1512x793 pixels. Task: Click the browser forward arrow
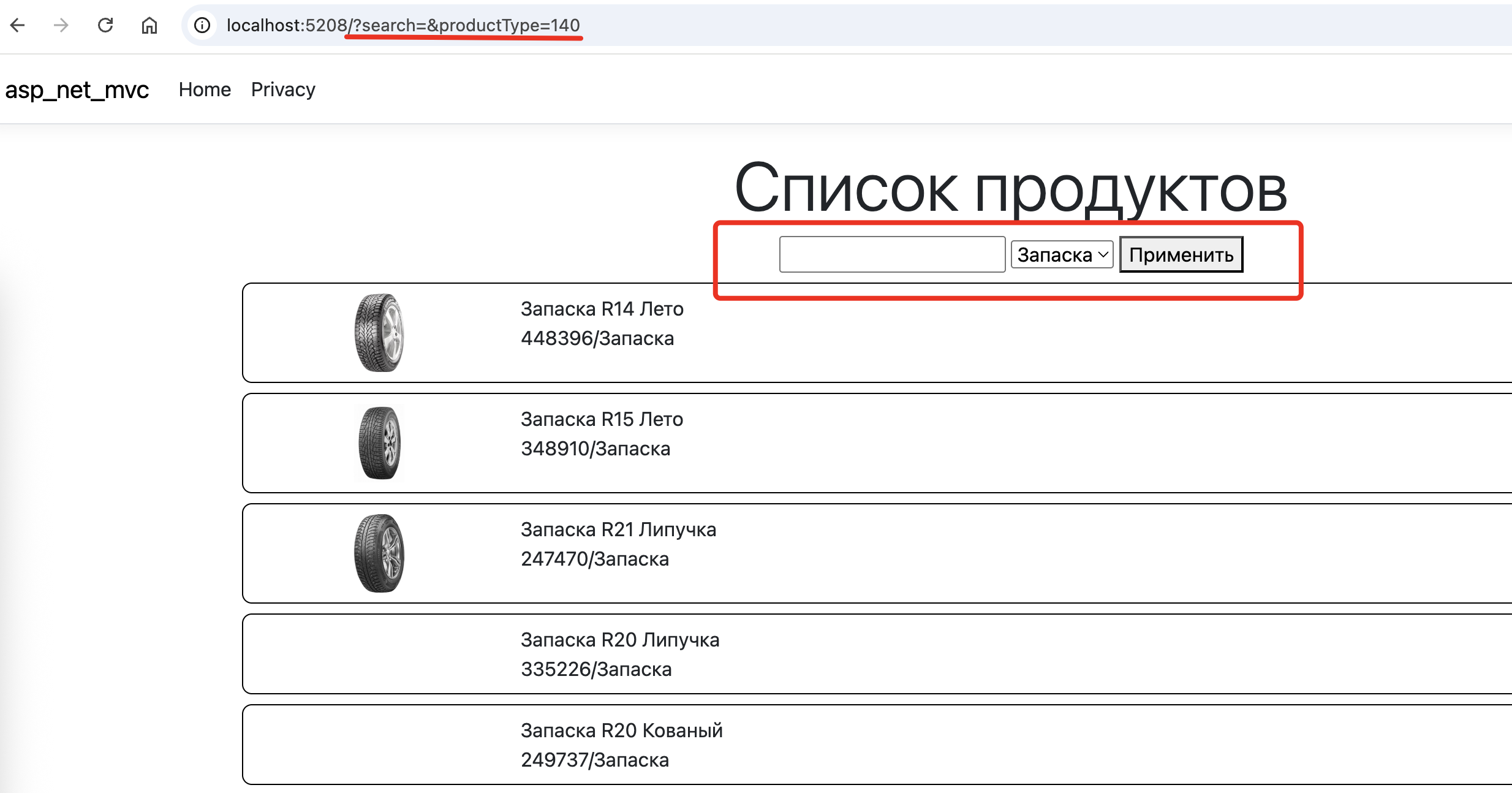pos(61,25)
